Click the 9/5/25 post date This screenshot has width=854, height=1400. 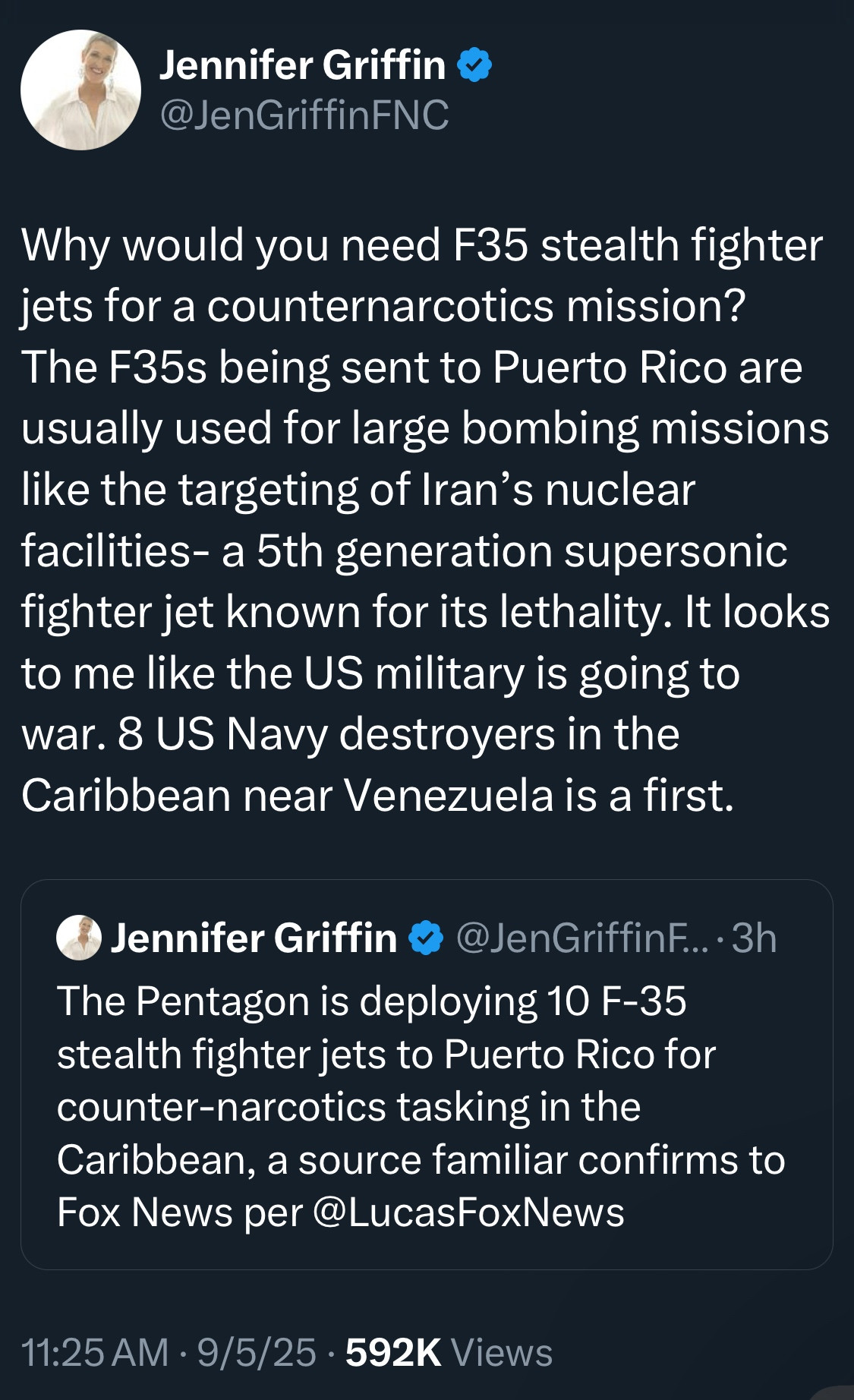tap(256, 1352)
